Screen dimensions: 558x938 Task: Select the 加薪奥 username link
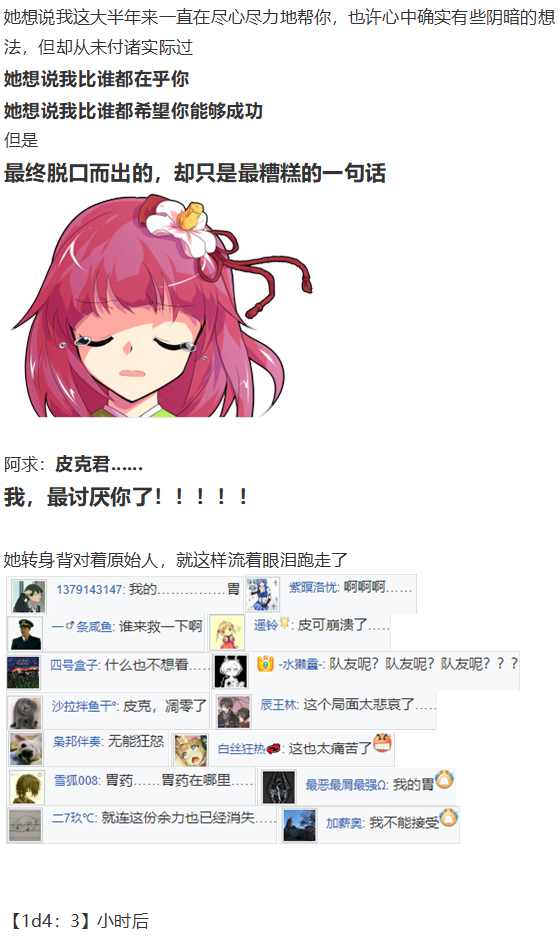tap(344, 823)
